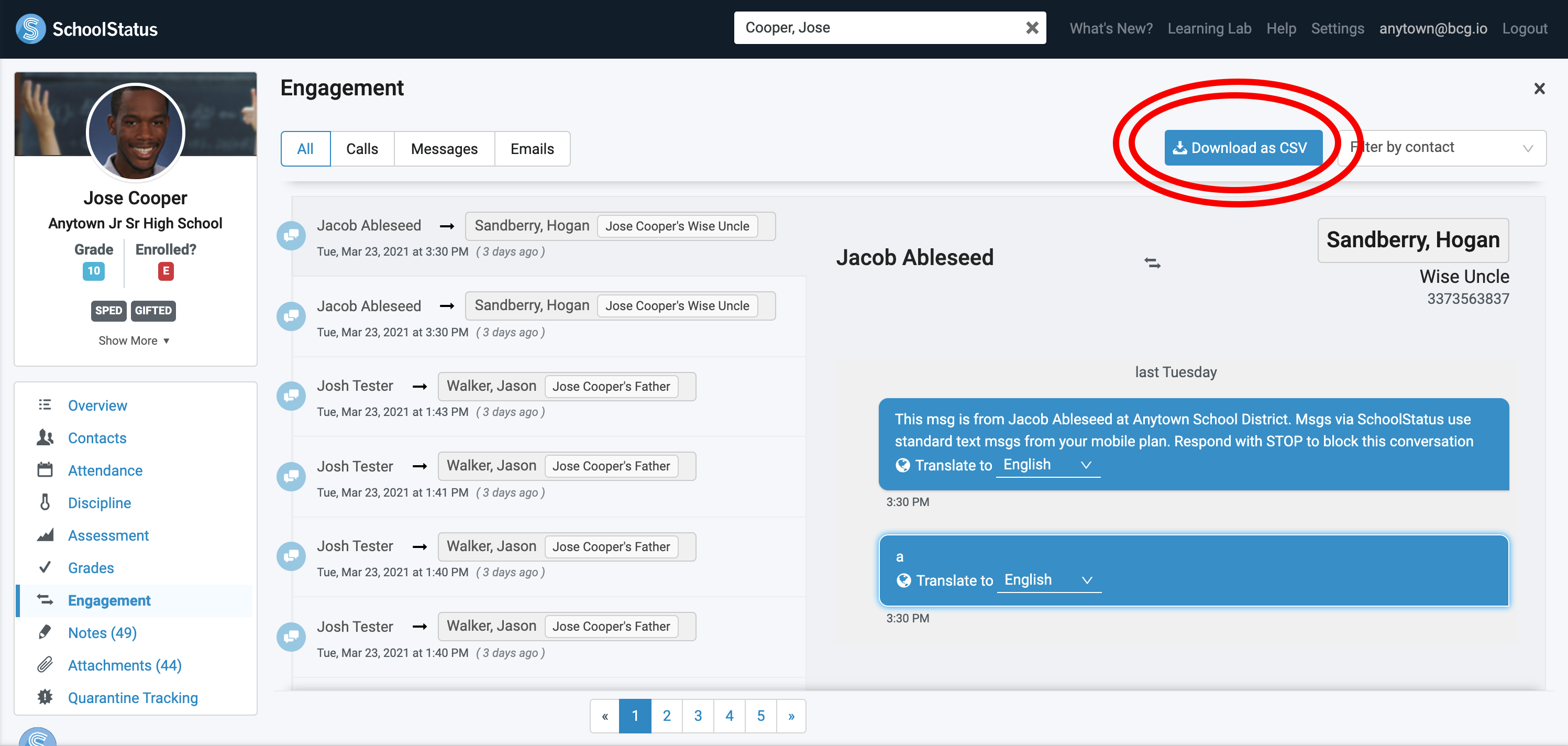
Task: Click globe icon in the first message bubble
Action: tap(903, 465)
